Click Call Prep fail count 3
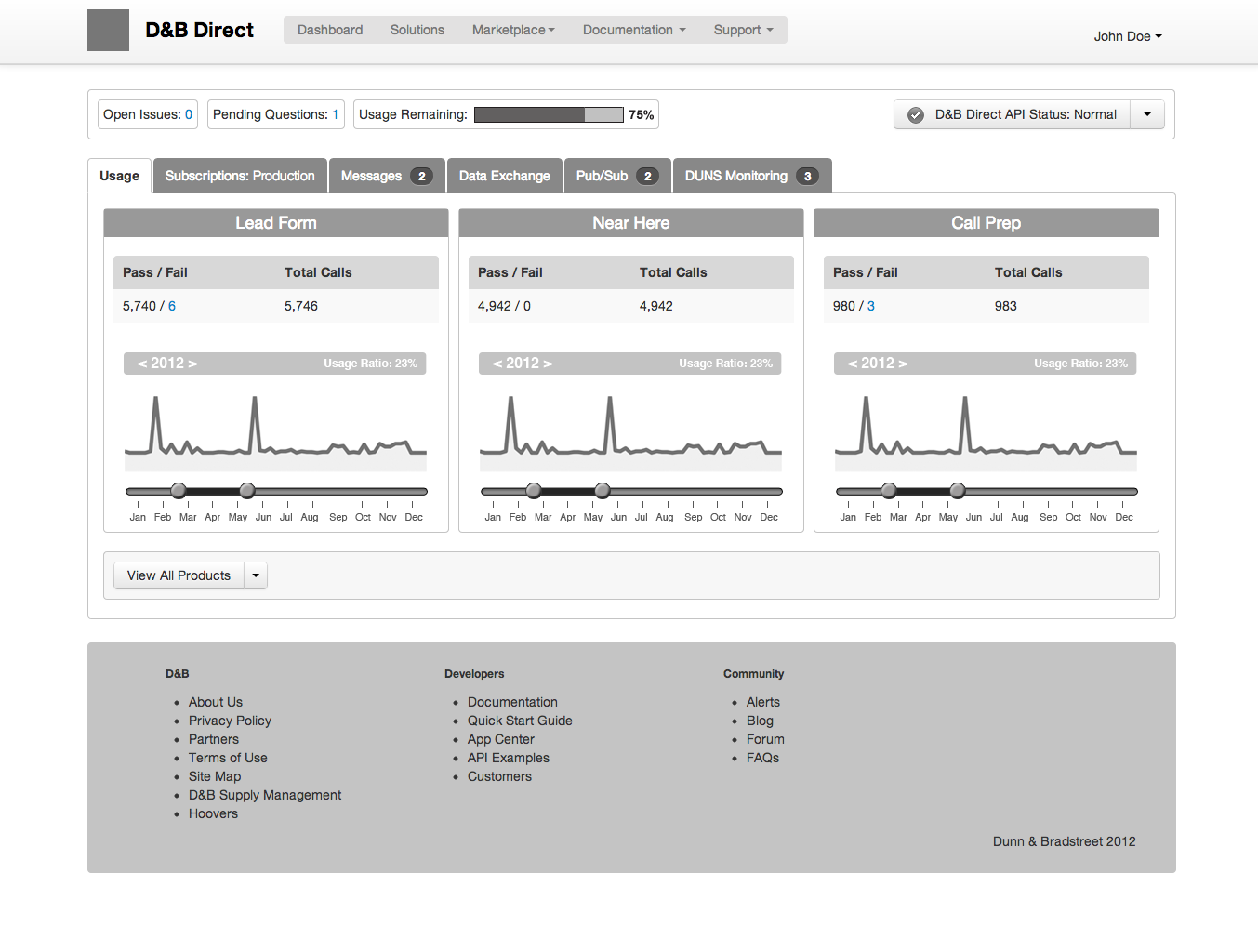This screenshot has width=1258, height=952. 871,306
